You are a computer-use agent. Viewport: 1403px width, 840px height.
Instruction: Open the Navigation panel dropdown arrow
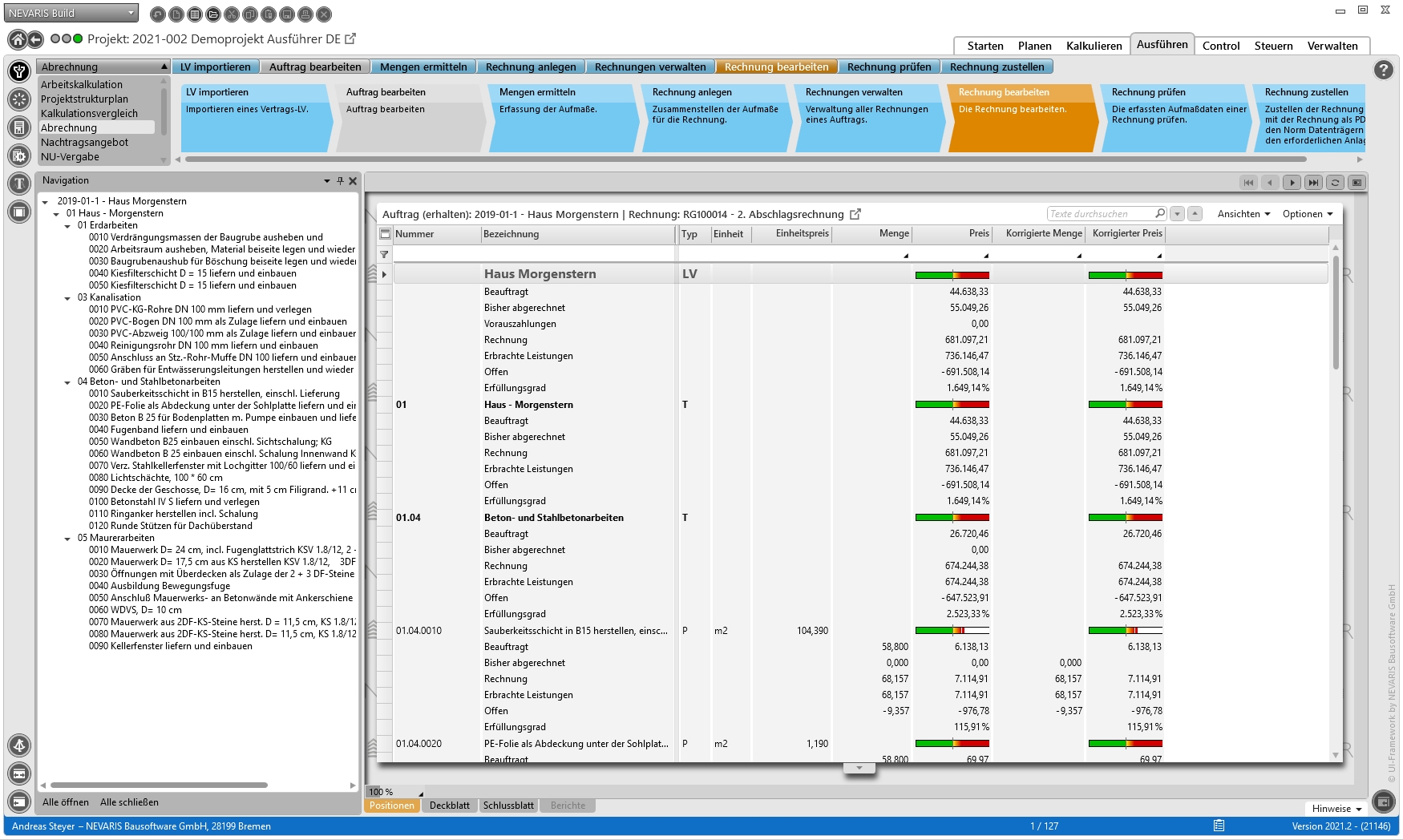point(327,181)
